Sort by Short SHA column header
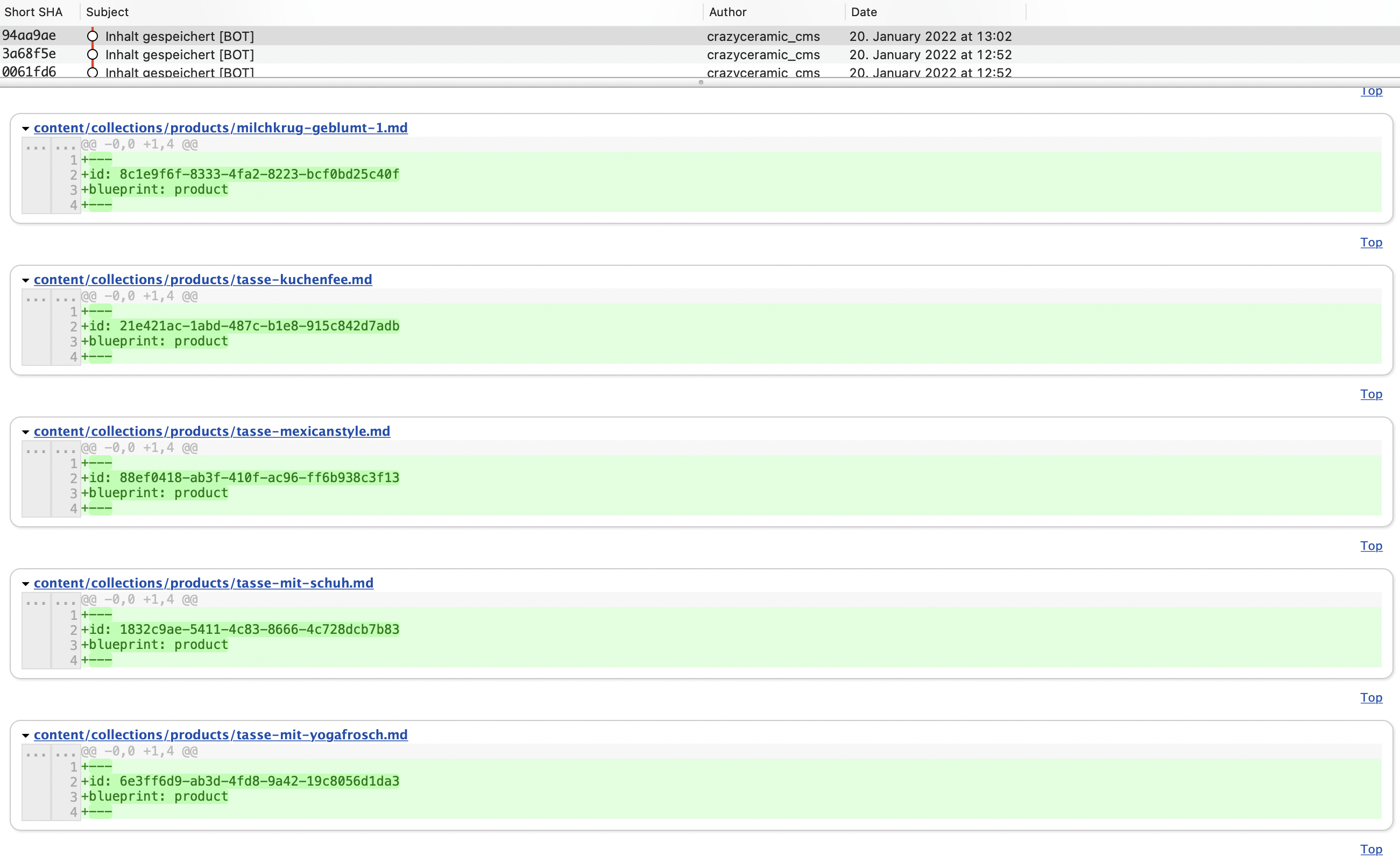1400x862 pixels. 34,12
